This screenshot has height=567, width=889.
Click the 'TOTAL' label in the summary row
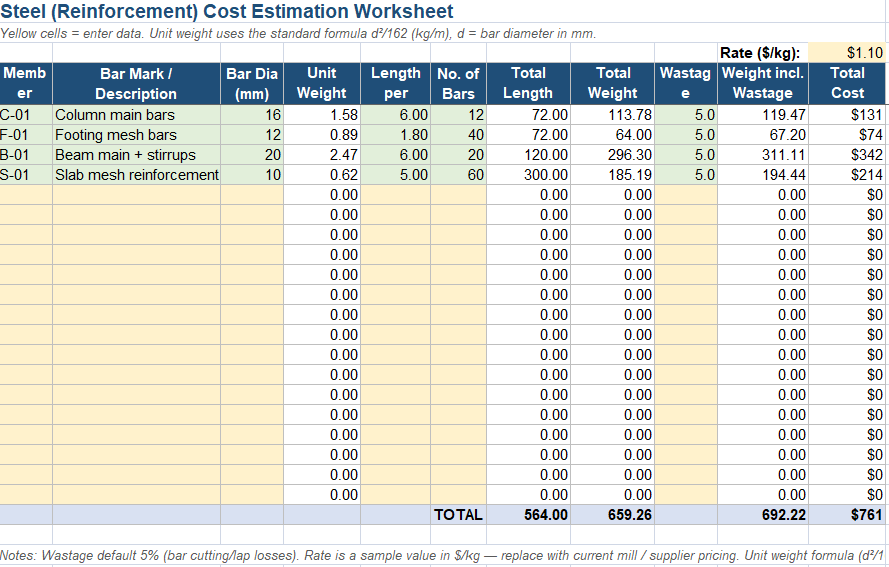[x=458, y=515]
